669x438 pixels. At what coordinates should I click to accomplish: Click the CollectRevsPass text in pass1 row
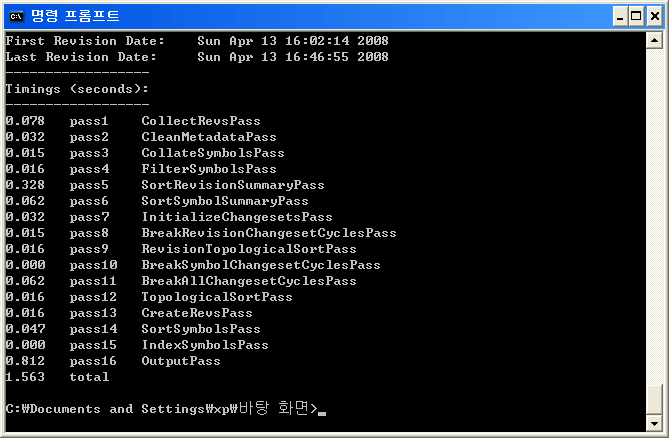coord(200,121)
